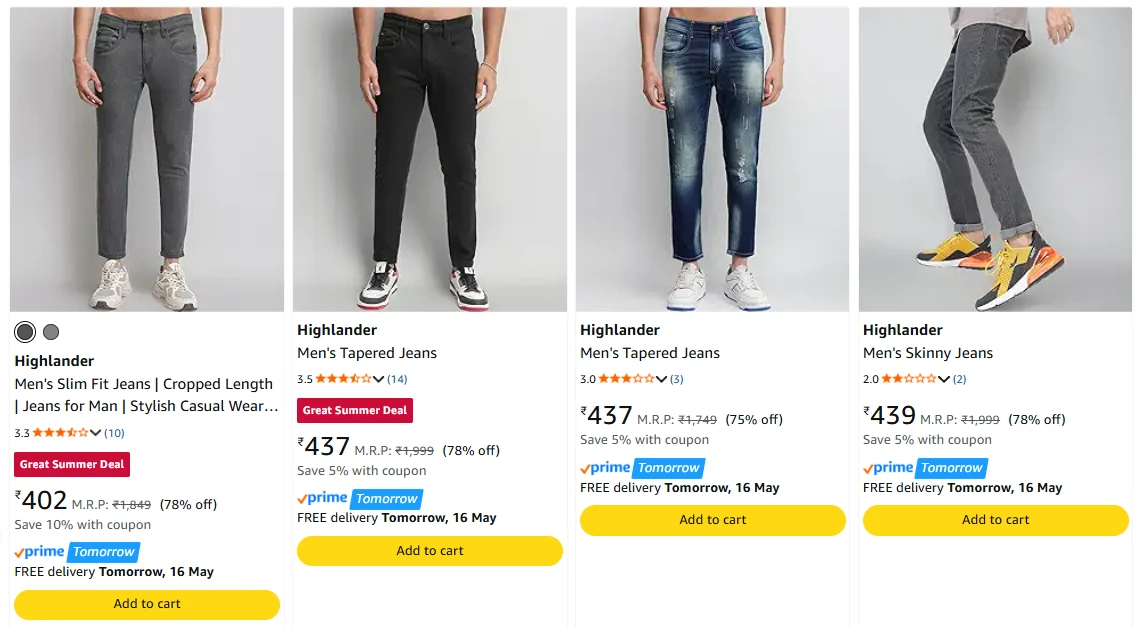This screenshot has width=1140, height=628.
Task: Open the Men's Skinny Jeans product title
Action: click(x=928, y=353)
